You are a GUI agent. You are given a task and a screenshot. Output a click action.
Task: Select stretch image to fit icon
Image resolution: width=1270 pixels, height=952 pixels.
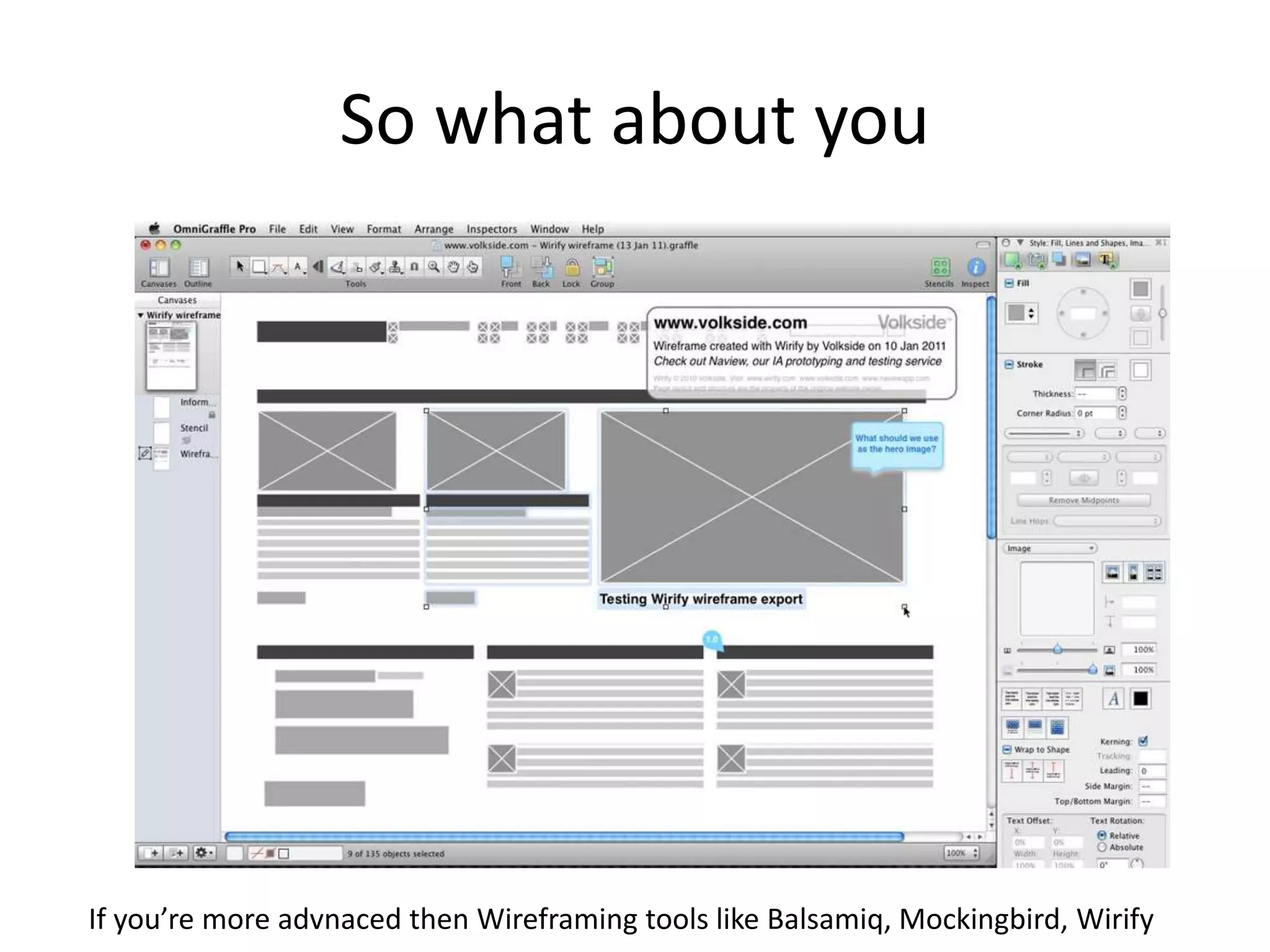pyautogui.click(x=1133, y=573)
